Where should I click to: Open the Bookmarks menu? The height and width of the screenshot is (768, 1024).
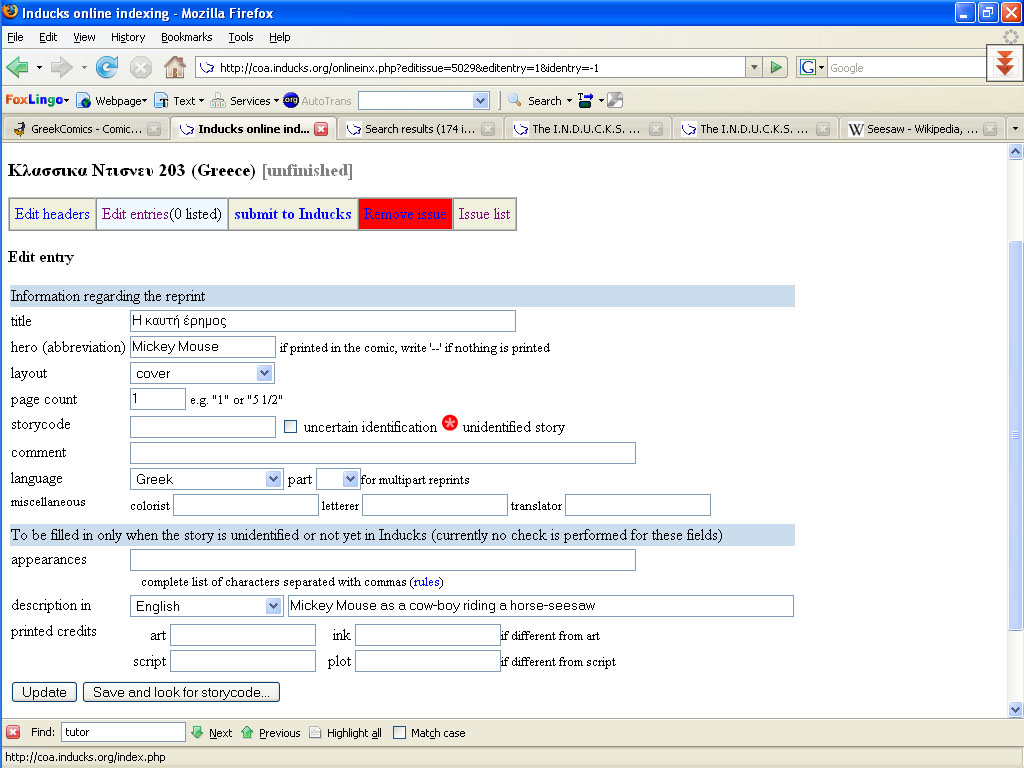186,37
